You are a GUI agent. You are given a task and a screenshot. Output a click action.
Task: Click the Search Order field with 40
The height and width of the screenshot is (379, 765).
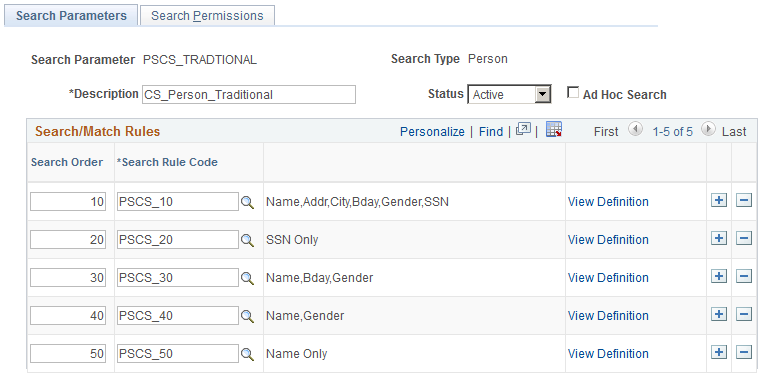point(68,316)
